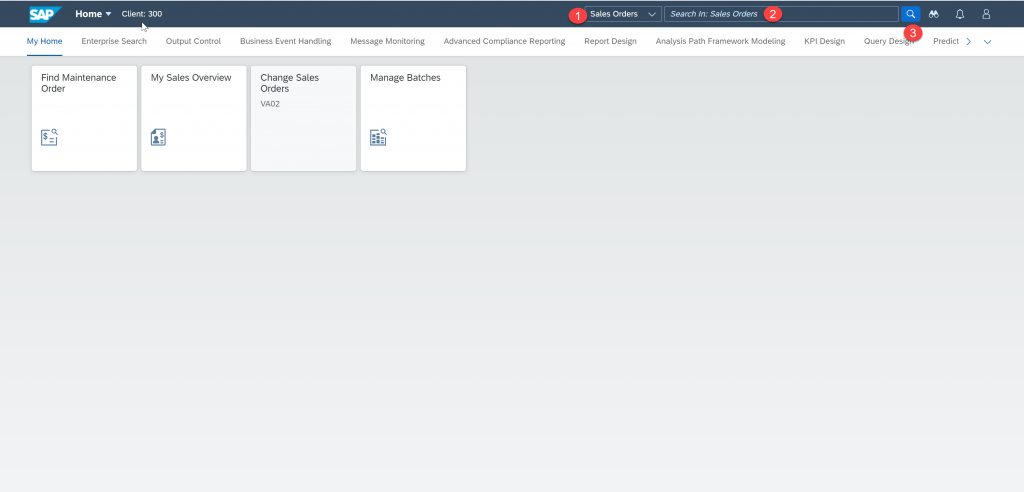The width and height of the screenshot is (1024, 492).
Task: Open the Change Sales Orders tile
Action: pos(304,118)
